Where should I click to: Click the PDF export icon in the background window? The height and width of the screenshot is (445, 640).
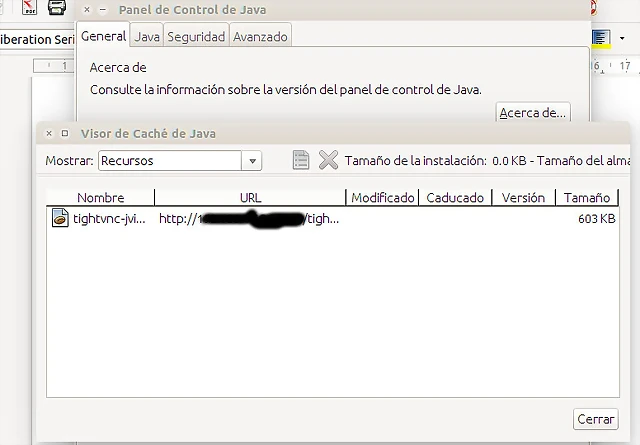point(29,7)
